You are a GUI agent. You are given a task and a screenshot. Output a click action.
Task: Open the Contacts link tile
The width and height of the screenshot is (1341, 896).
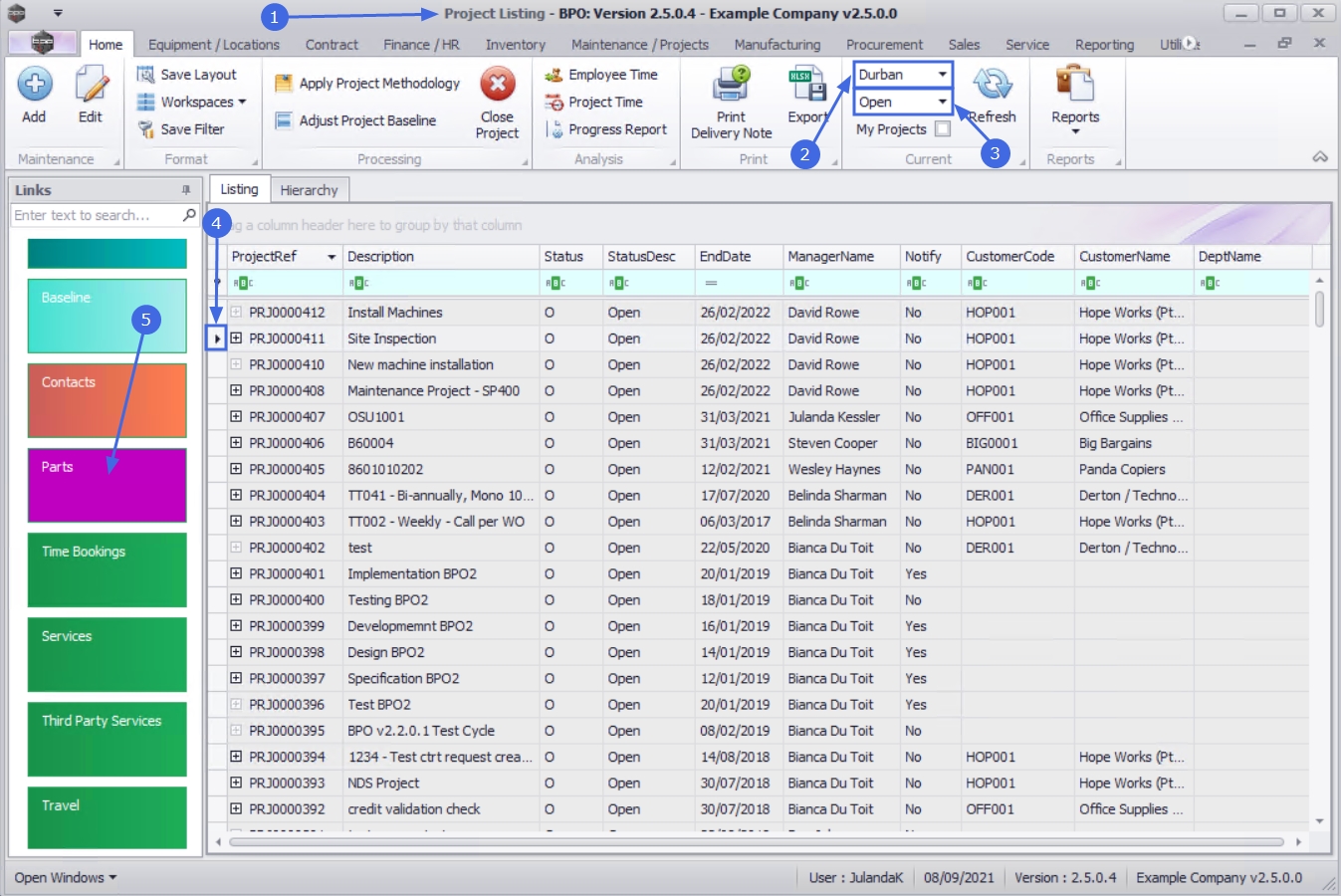(108, 400)
